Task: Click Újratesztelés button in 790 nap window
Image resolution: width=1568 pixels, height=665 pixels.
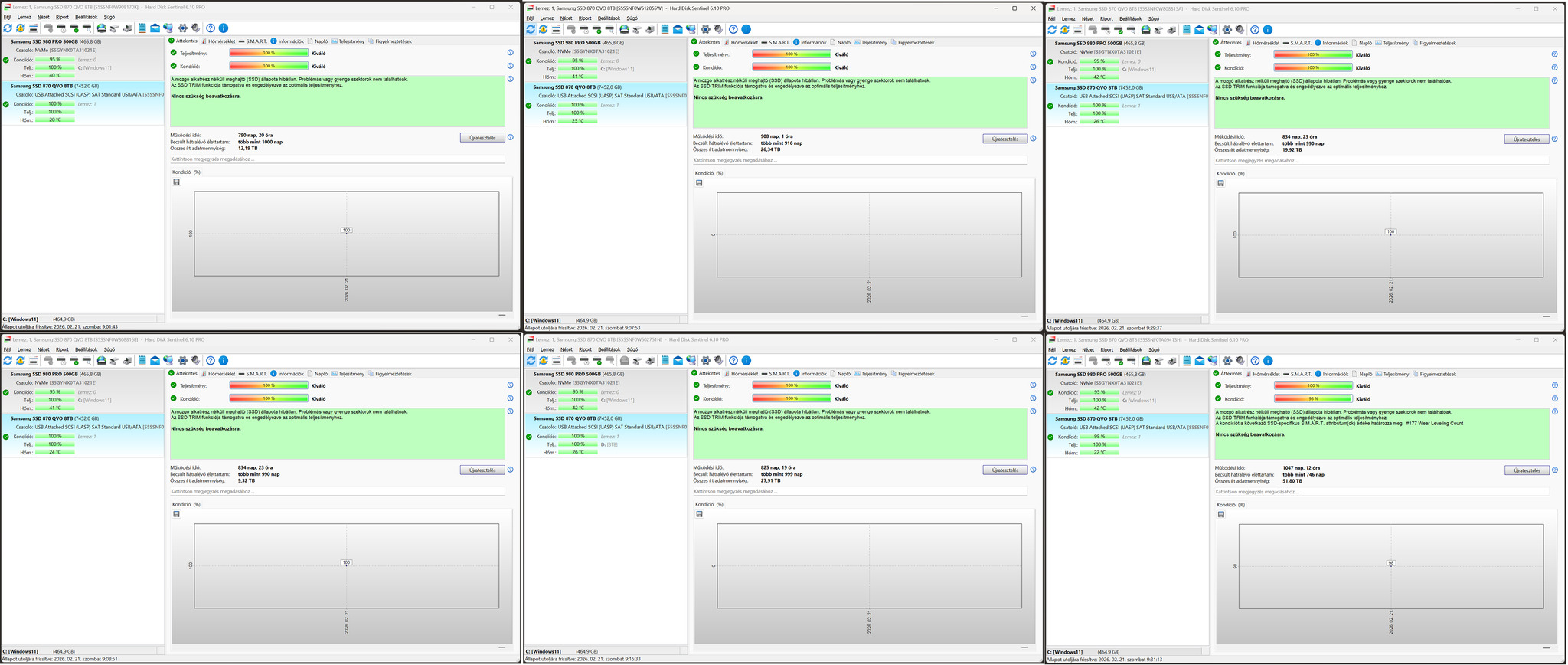Action: [x=482, y=138]
